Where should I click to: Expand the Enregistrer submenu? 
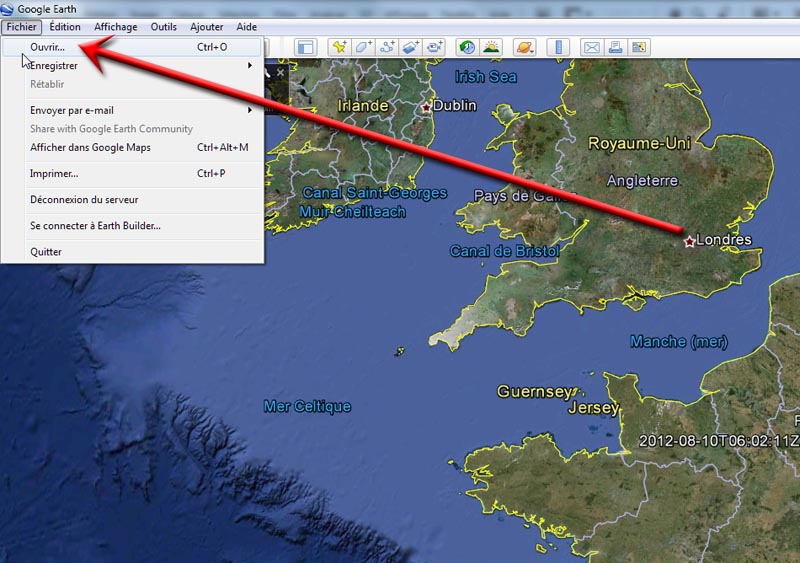coord(132,65)
